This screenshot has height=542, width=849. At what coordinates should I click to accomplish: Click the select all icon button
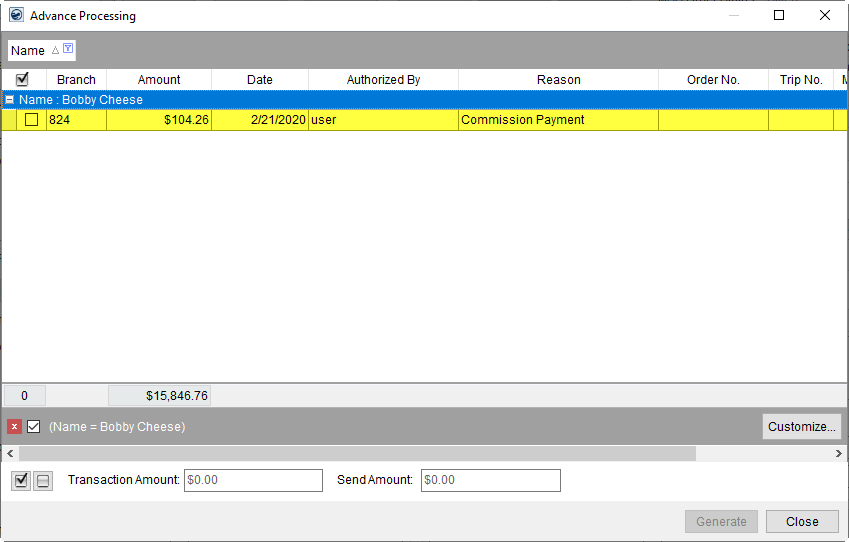(21, 481)
